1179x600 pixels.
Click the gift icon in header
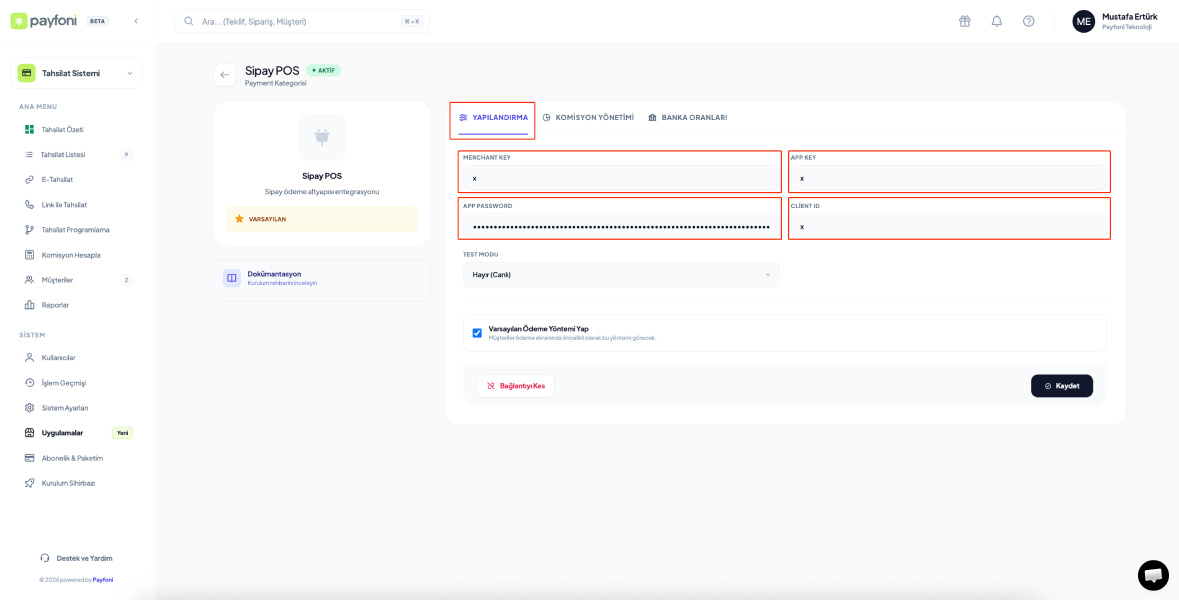964,21
